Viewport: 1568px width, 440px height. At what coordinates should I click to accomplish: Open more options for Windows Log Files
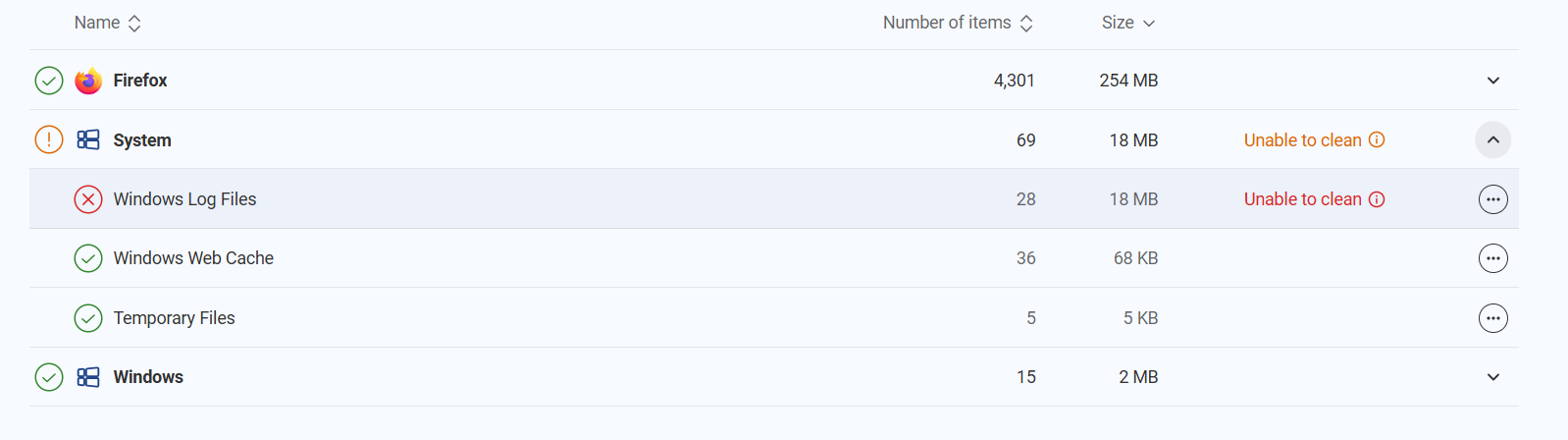click(1492, 199)
